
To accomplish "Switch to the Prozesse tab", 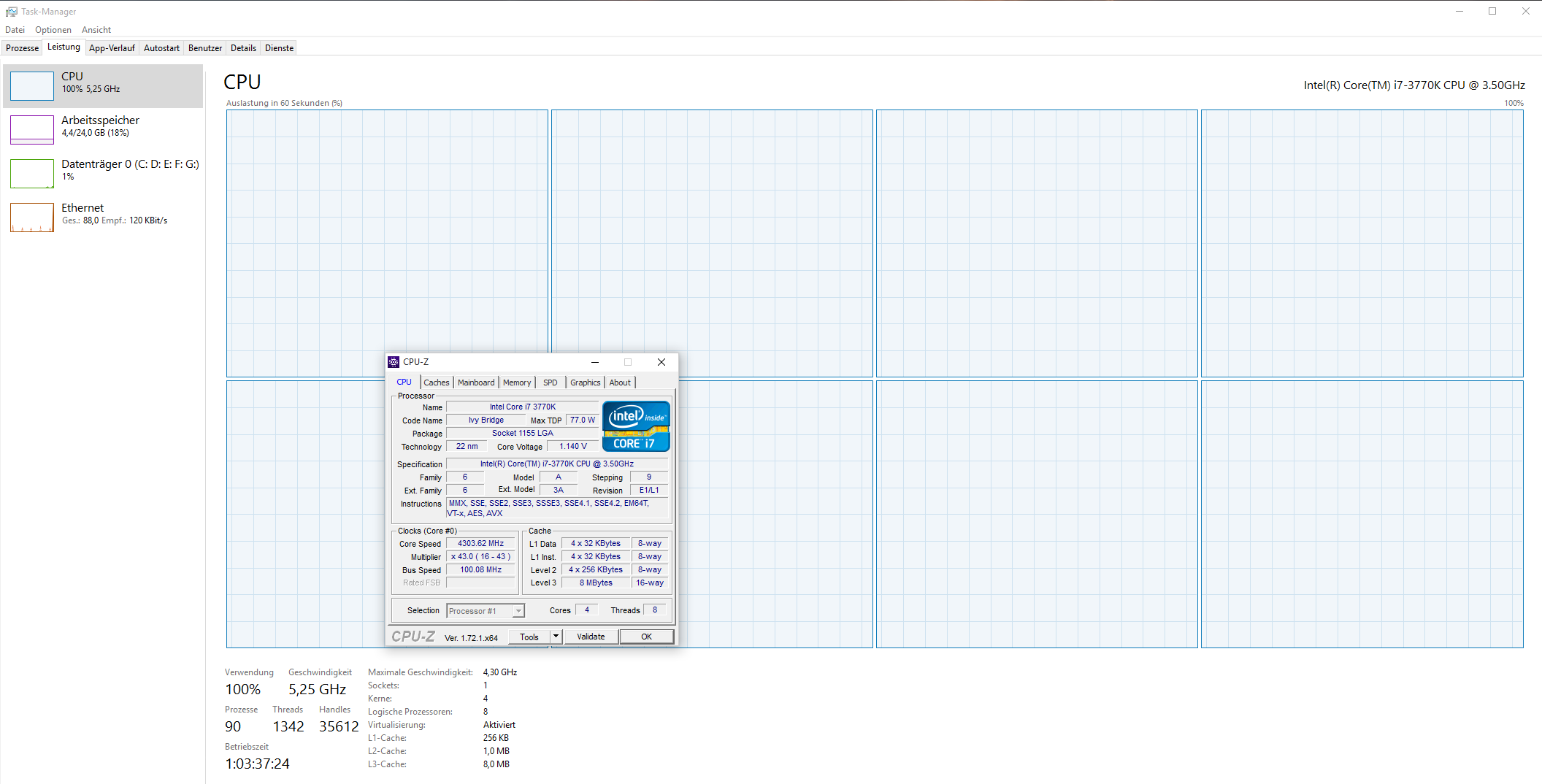I will pos(23,48).
